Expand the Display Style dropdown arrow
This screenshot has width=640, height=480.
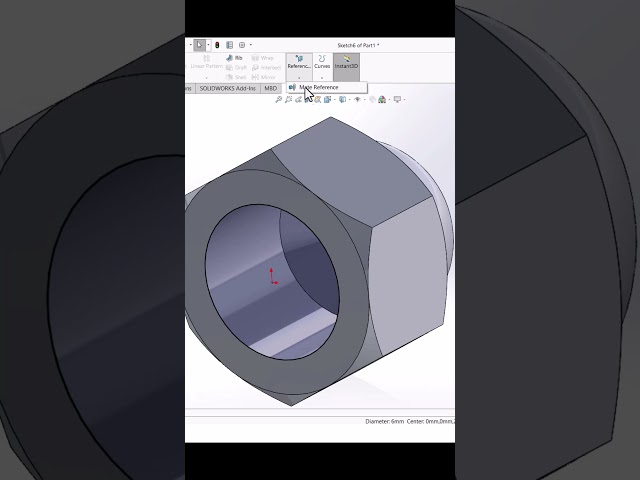pos(350,99)
